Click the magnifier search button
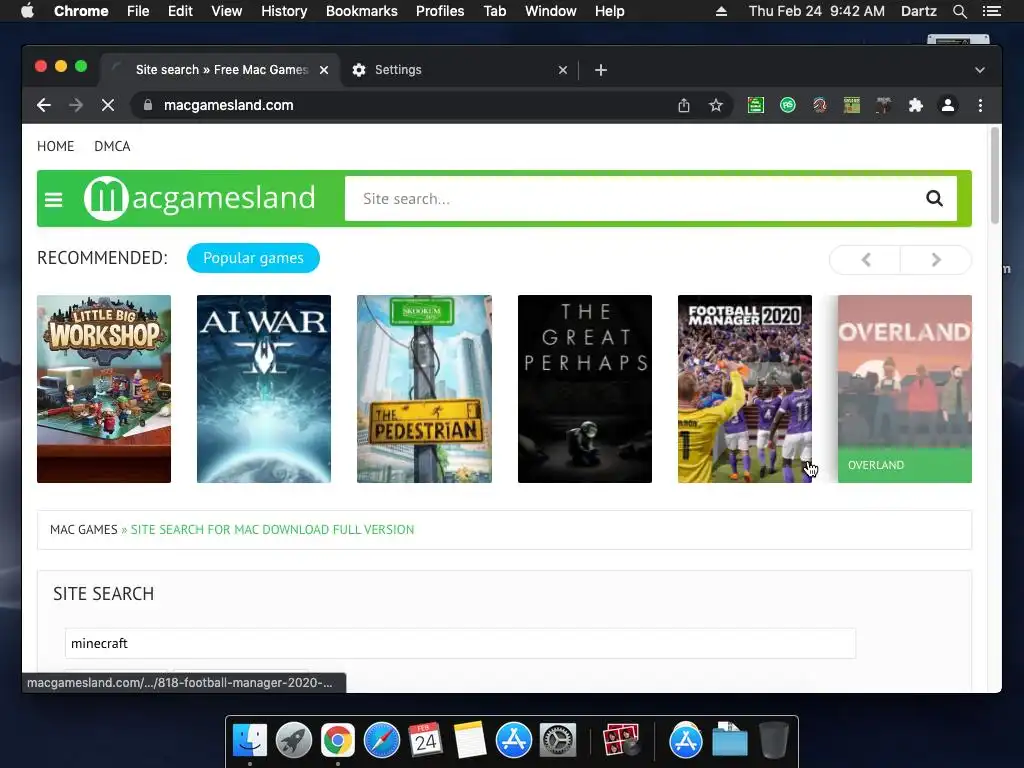 coord(935,199)
